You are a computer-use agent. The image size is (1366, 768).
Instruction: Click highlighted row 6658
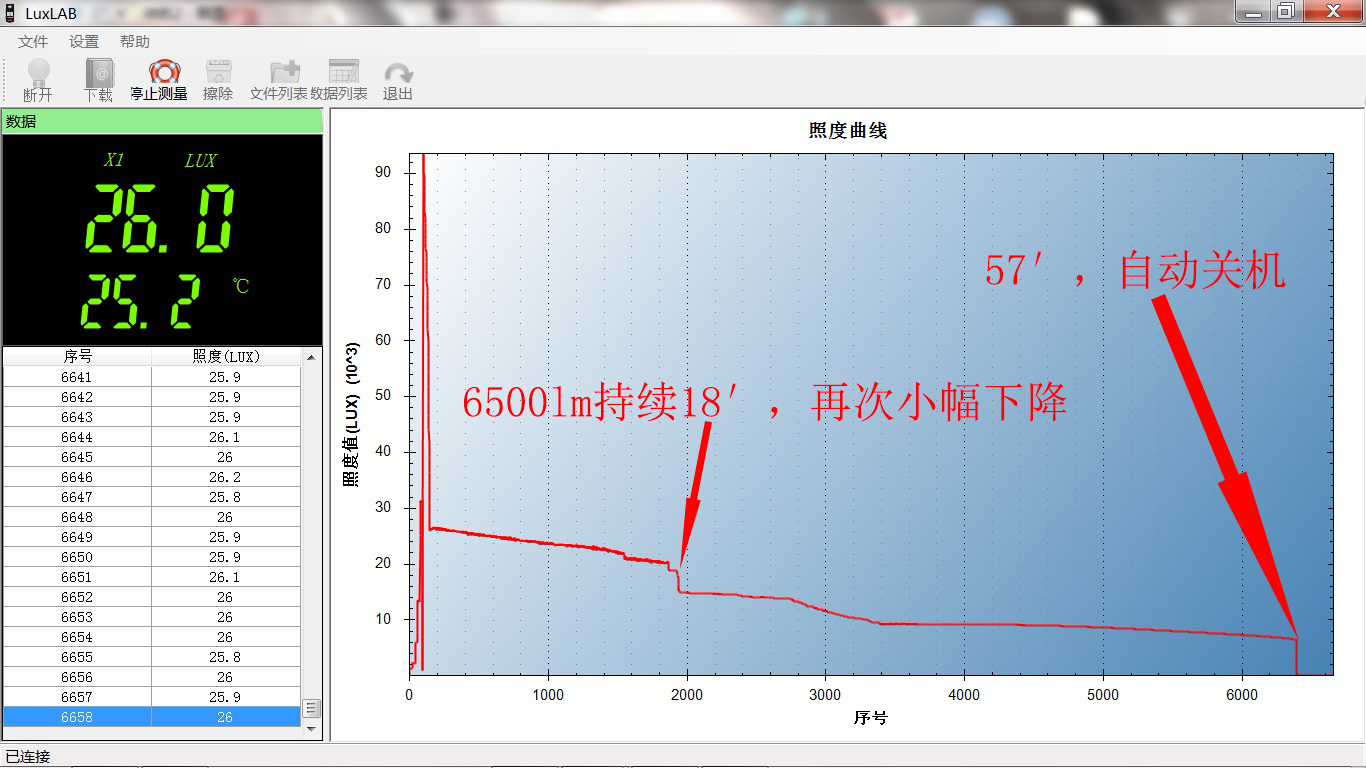tap(151, 717)
